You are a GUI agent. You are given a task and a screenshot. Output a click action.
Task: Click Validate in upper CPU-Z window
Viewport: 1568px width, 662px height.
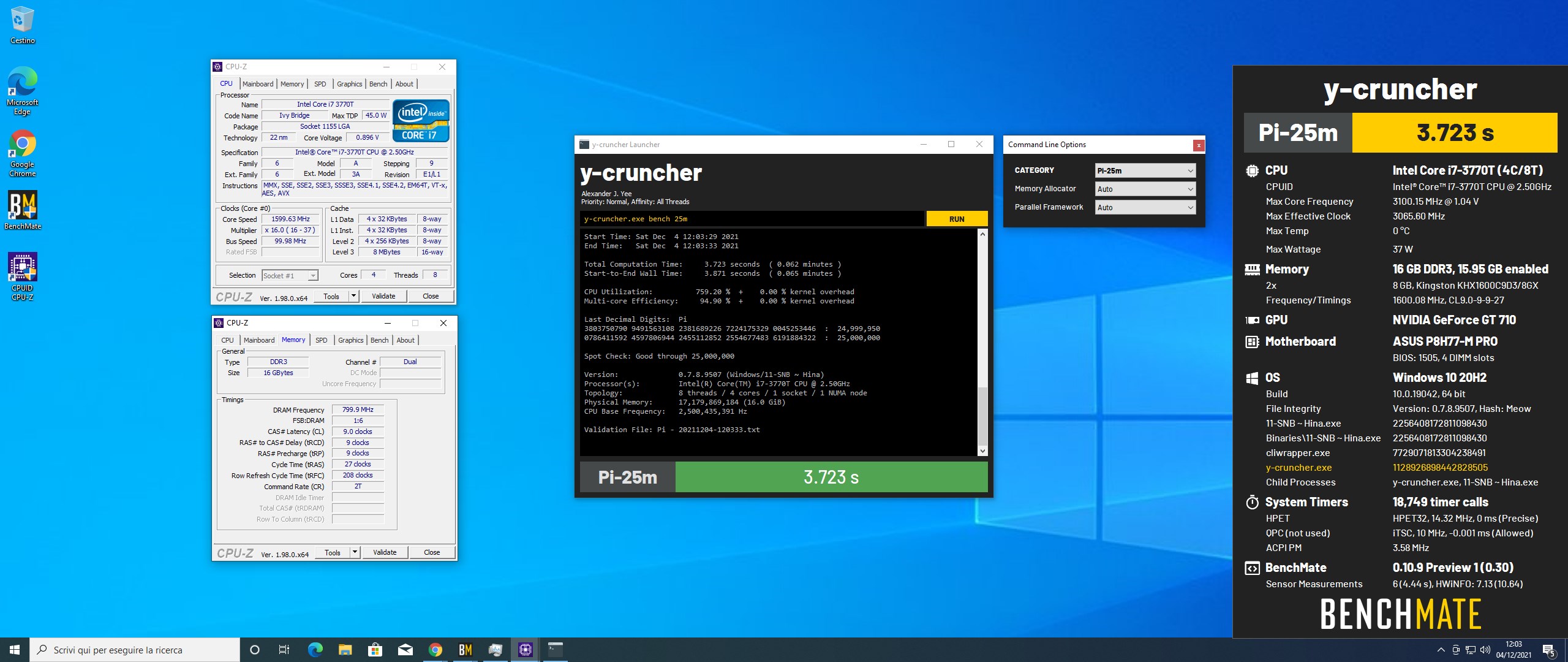click(383, 296)
